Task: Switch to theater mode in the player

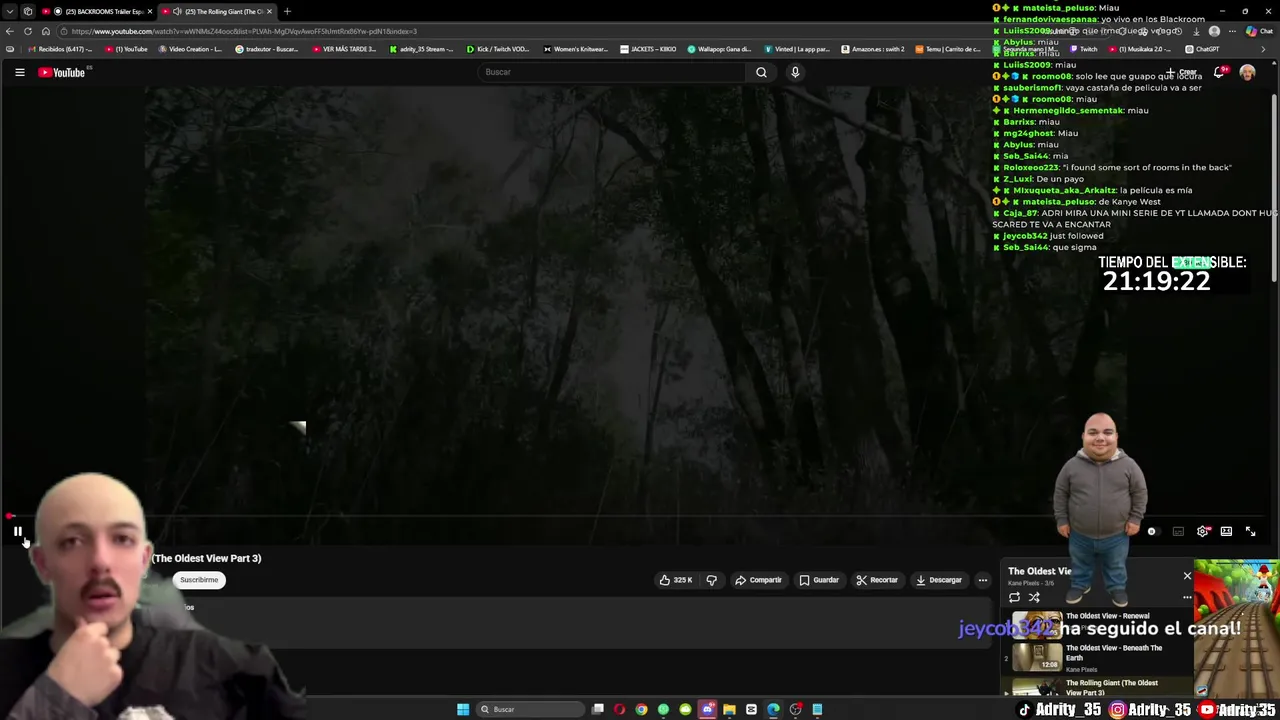Action: pyautogui.click(x=1226, y=531)
